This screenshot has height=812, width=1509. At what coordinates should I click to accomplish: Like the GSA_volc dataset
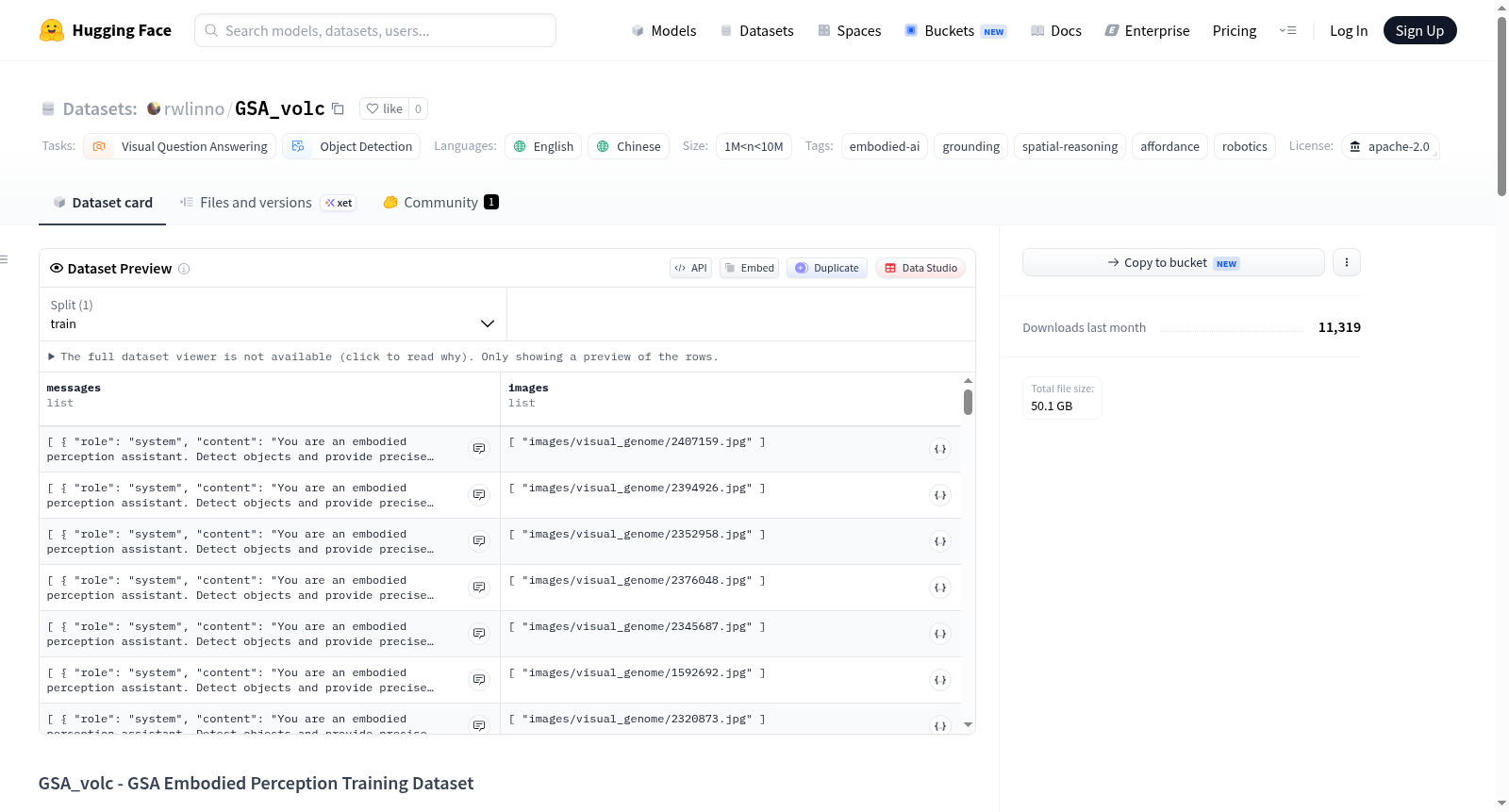[384, 108]
